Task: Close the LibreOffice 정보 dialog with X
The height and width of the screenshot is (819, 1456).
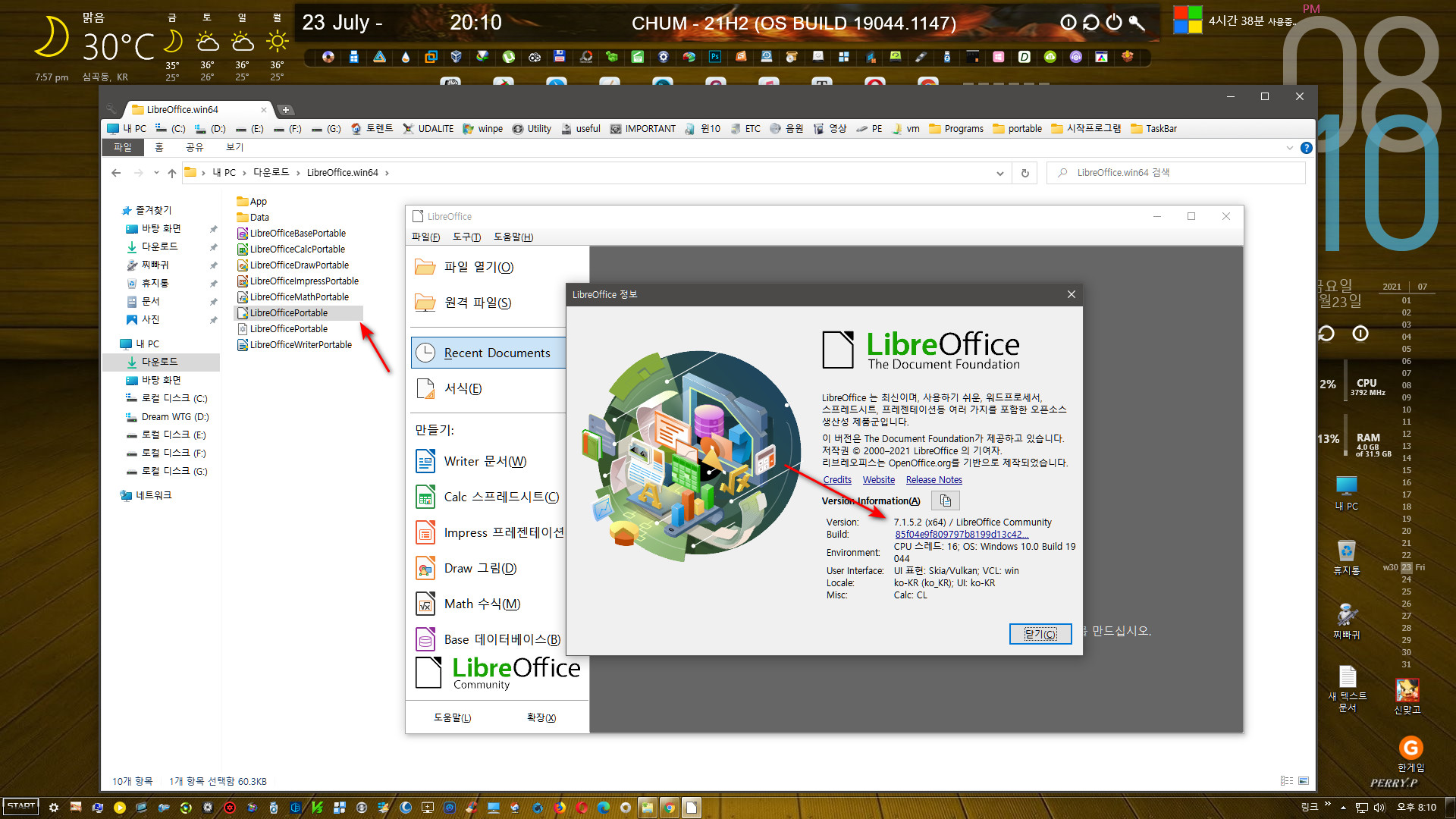Action: pos(1072,294)
